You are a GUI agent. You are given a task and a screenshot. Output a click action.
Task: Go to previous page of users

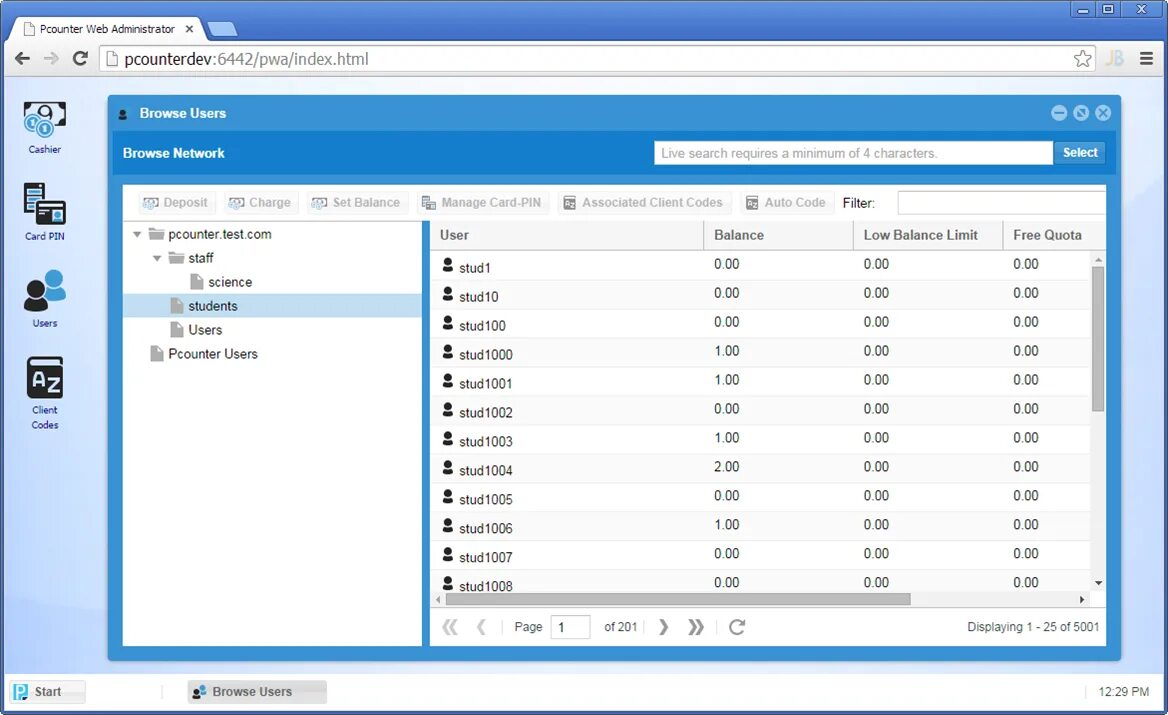pos(481,627)
